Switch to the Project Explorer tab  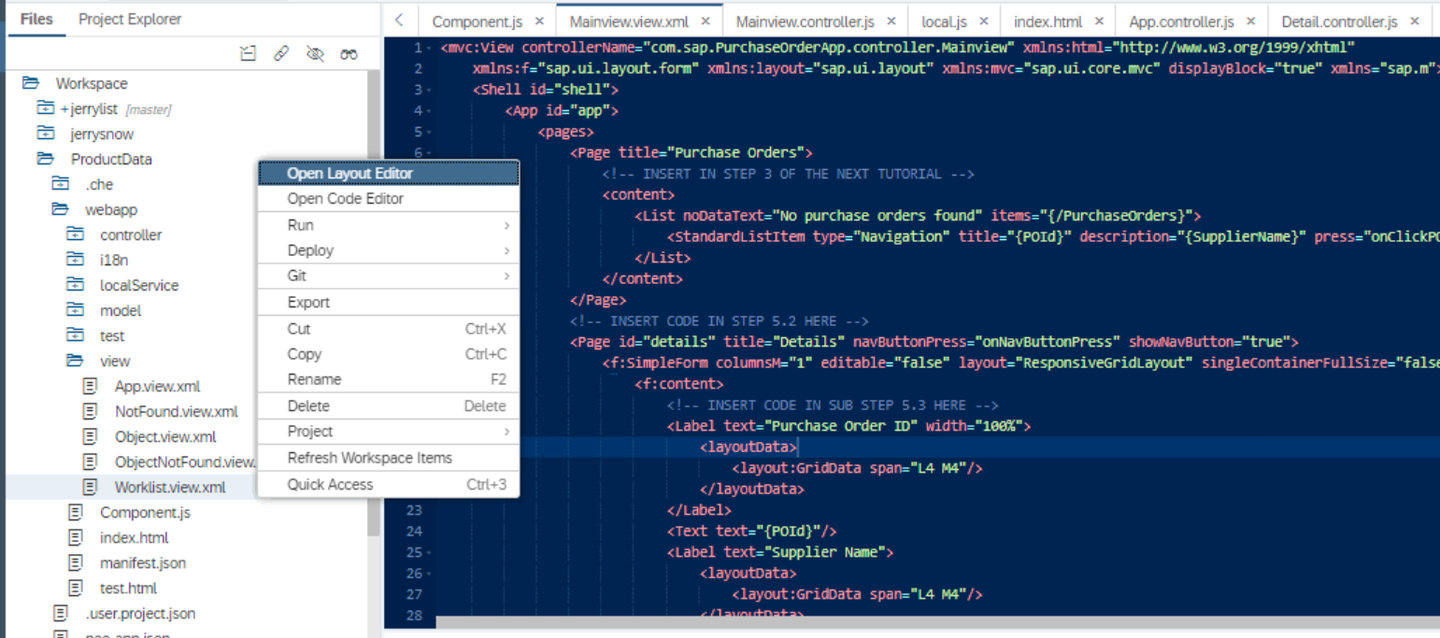click(130, 19)
